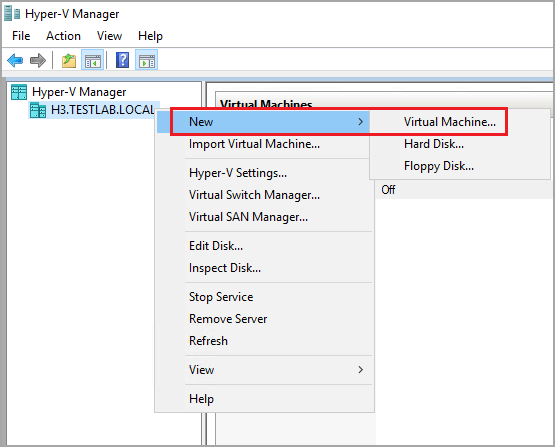Select the H3.TESTLAB.LOCAL server node
The width and height of the screenshot is (555, 447).
tap(103, 110)
